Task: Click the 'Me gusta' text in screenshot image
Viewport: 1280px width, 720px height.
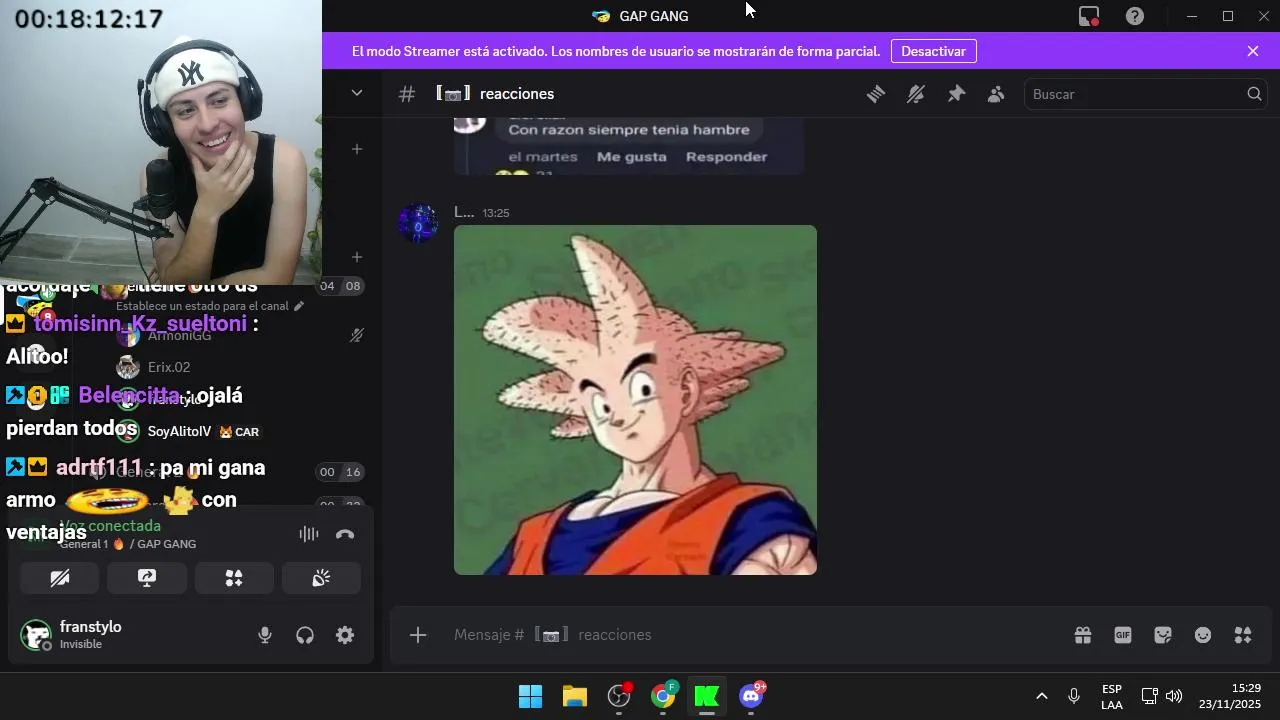Action: (x=632, y=157)
